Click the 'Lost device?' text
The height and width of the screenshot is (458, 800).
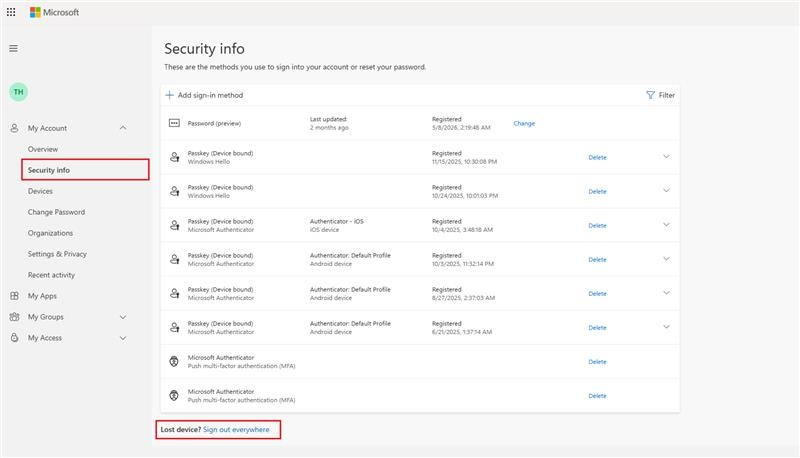click(x=181, y=429)
